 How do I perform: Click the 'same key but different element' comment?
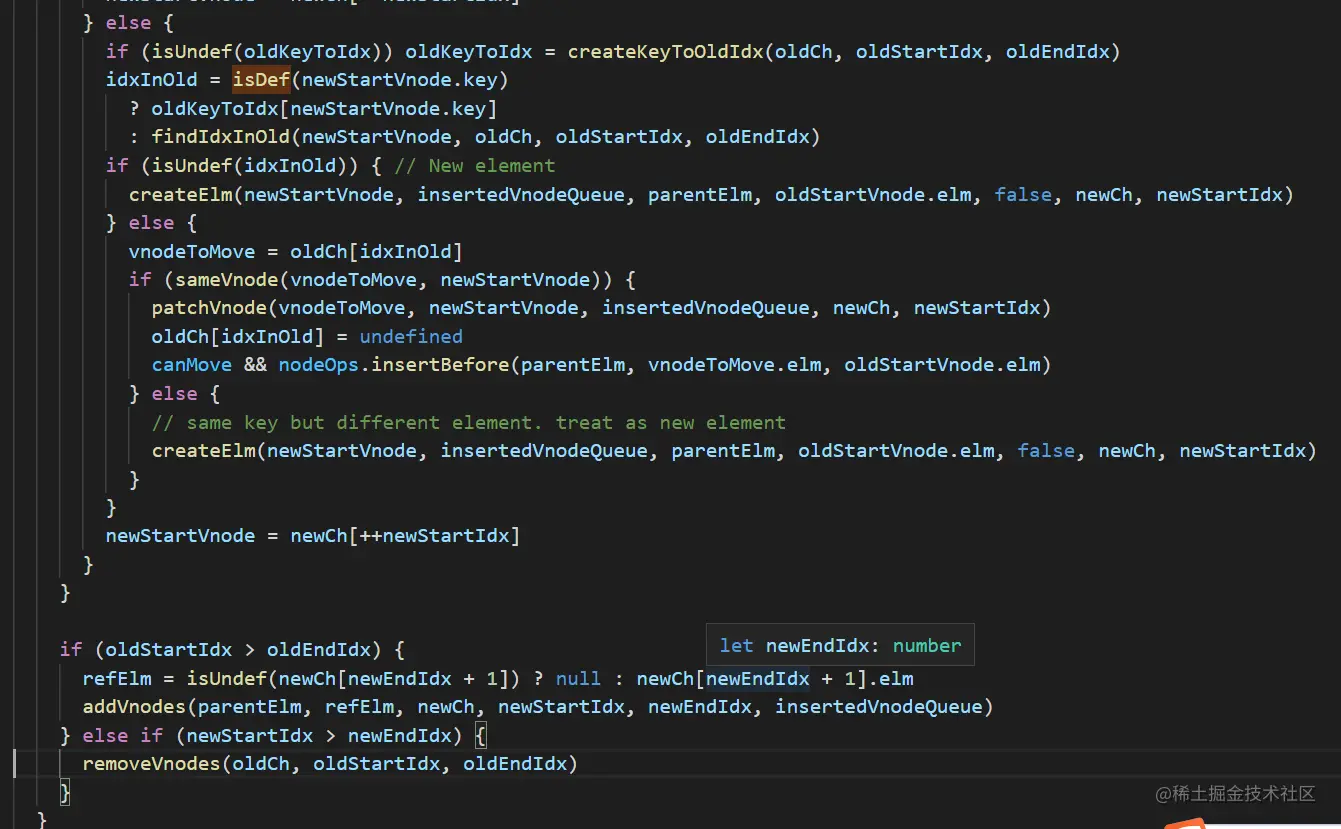point(469,422)
